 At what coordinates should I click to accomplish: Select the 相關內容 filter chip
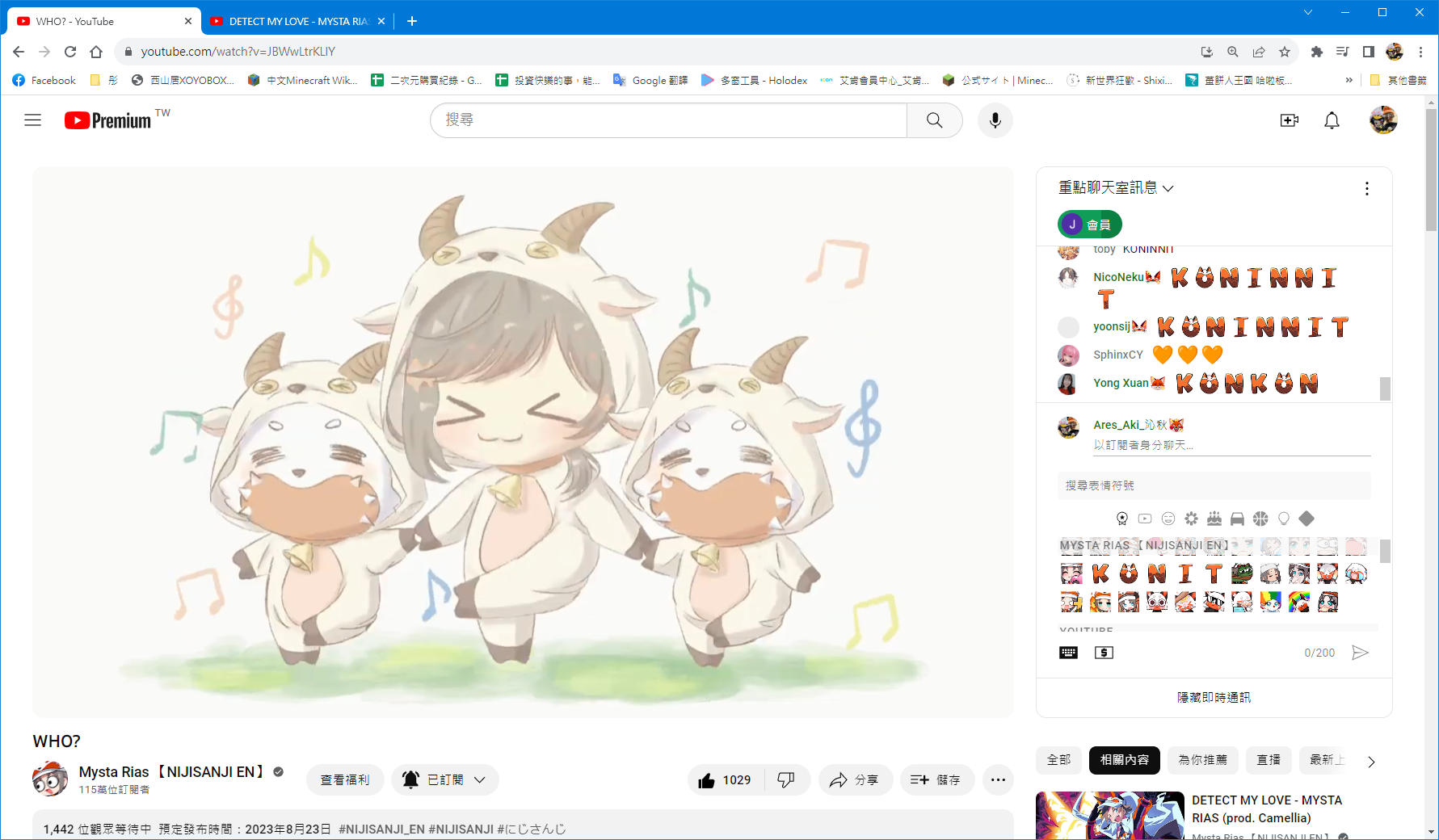[1125, 760]
